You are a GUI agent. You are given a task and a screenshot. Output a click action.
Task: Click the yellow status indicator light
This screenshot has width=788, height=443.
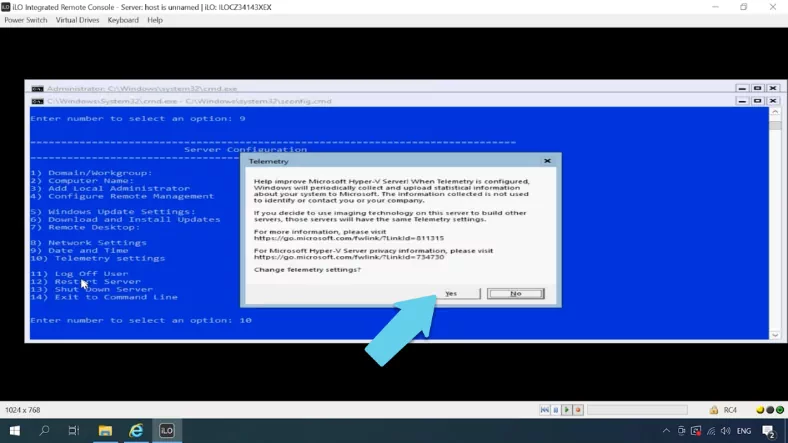(760, 410)
